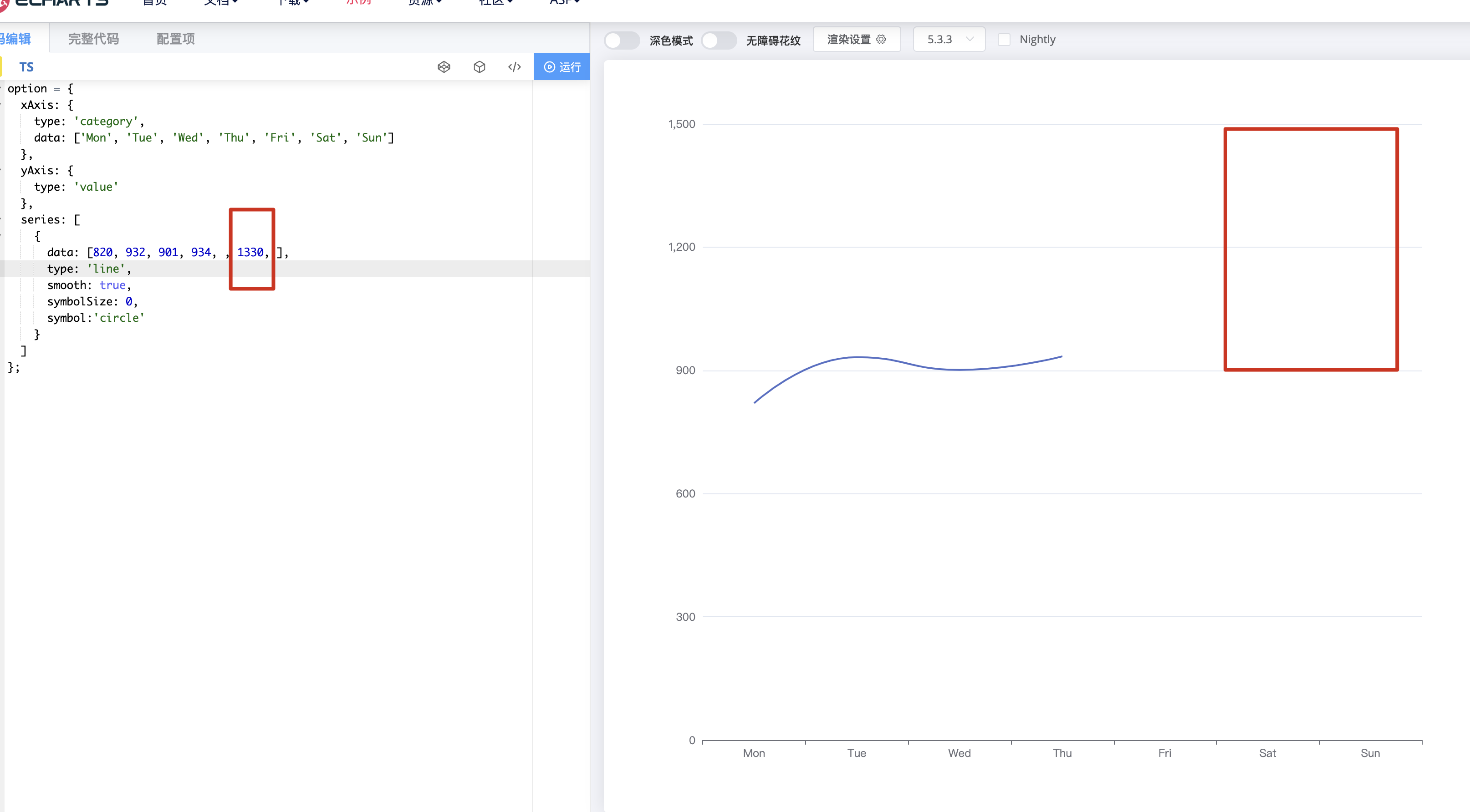Click the format code </> icon
This screenshot has width=1470, height=812.
tap(514, 67)
